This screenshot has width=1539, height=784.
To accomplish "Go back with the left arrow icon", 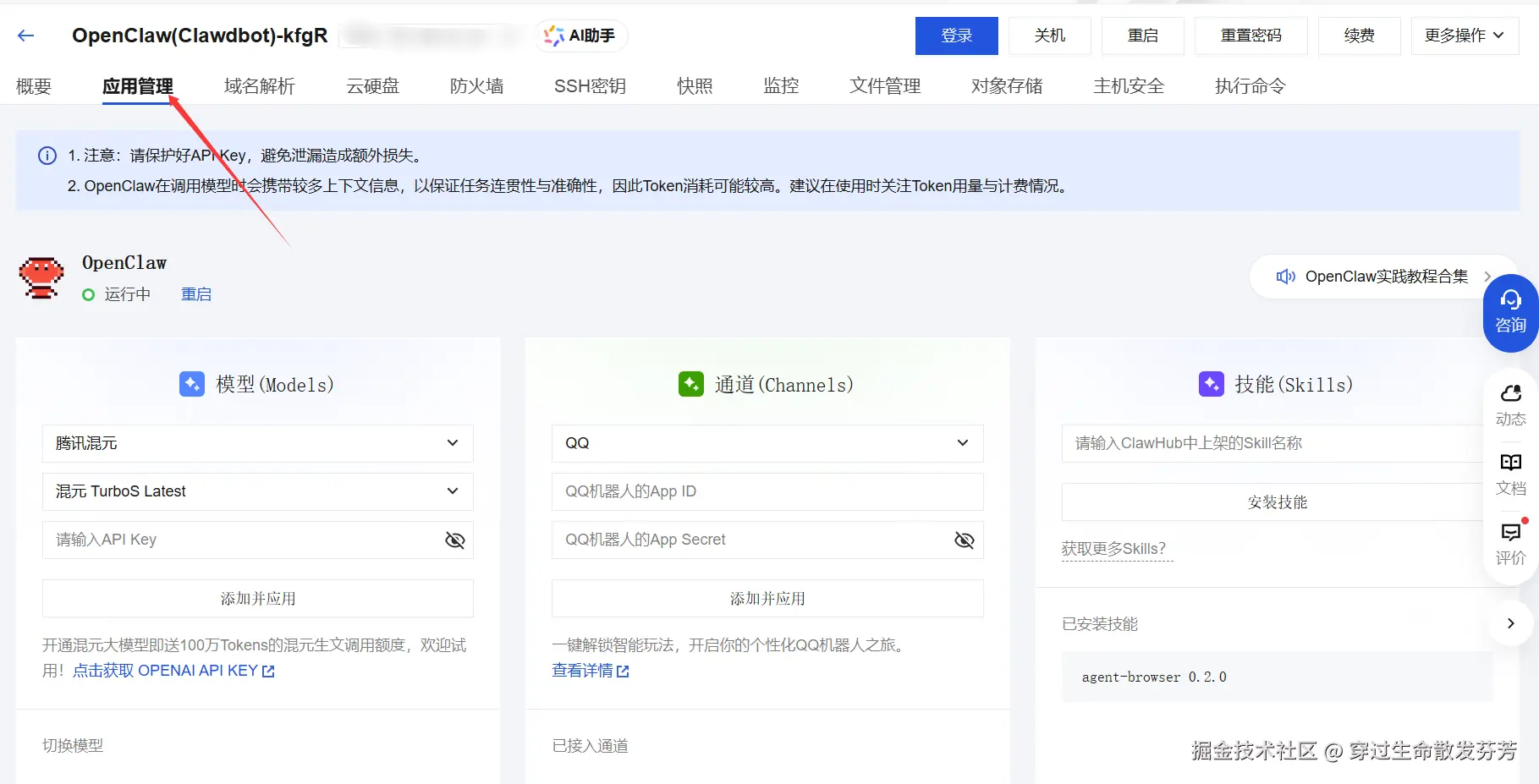I will point(26,36).
